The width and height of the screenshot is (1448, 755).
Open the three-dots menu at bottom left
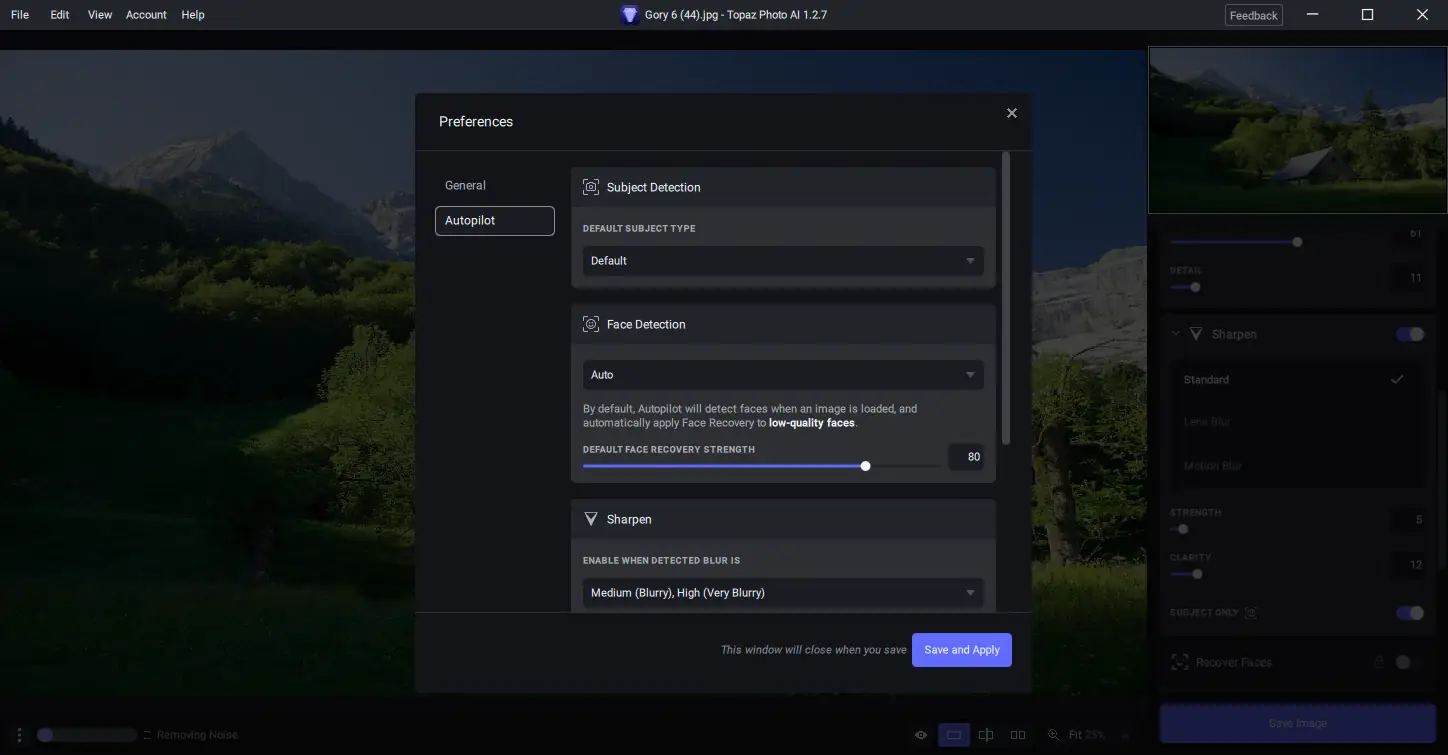[x=19, y=735]
